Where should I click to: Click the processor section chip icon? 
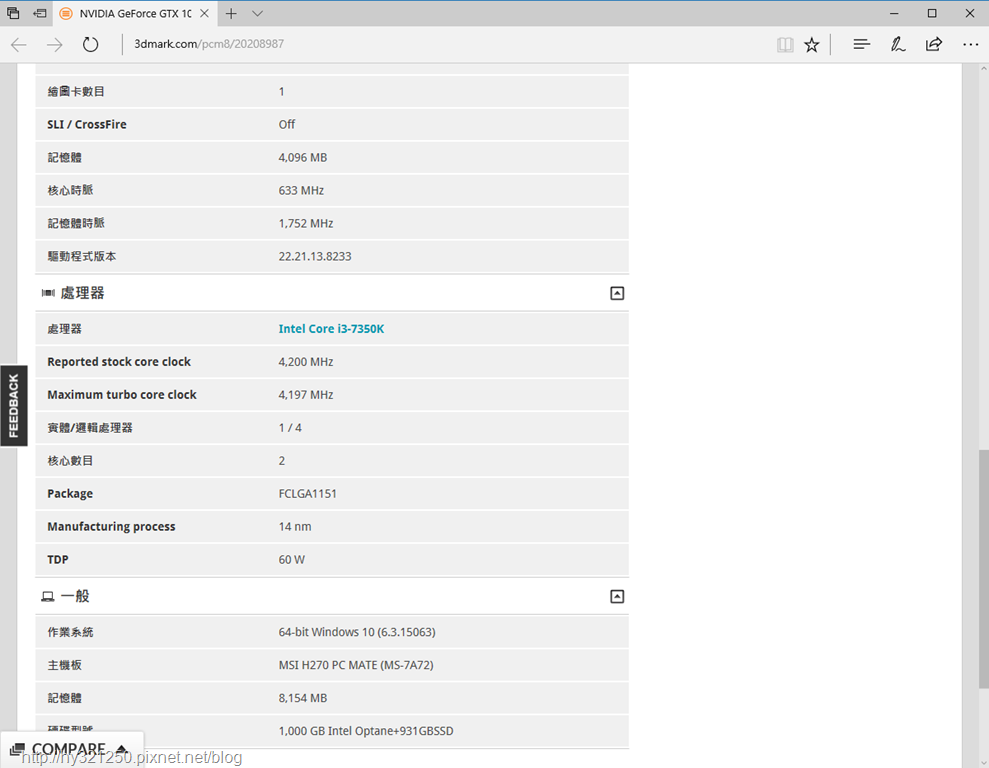click(48, 293)
